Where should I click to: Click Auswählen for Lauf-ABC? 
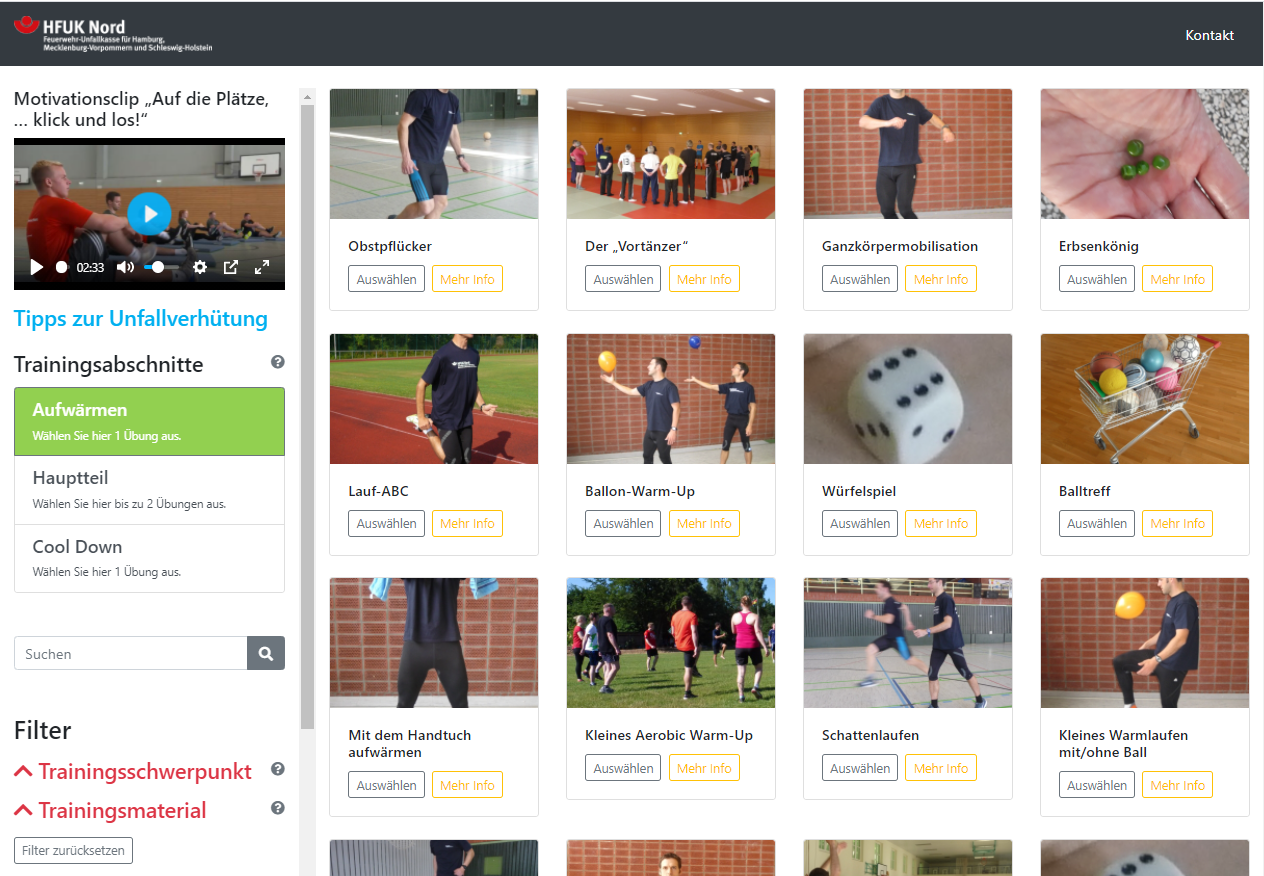click(x=387, y=523)
